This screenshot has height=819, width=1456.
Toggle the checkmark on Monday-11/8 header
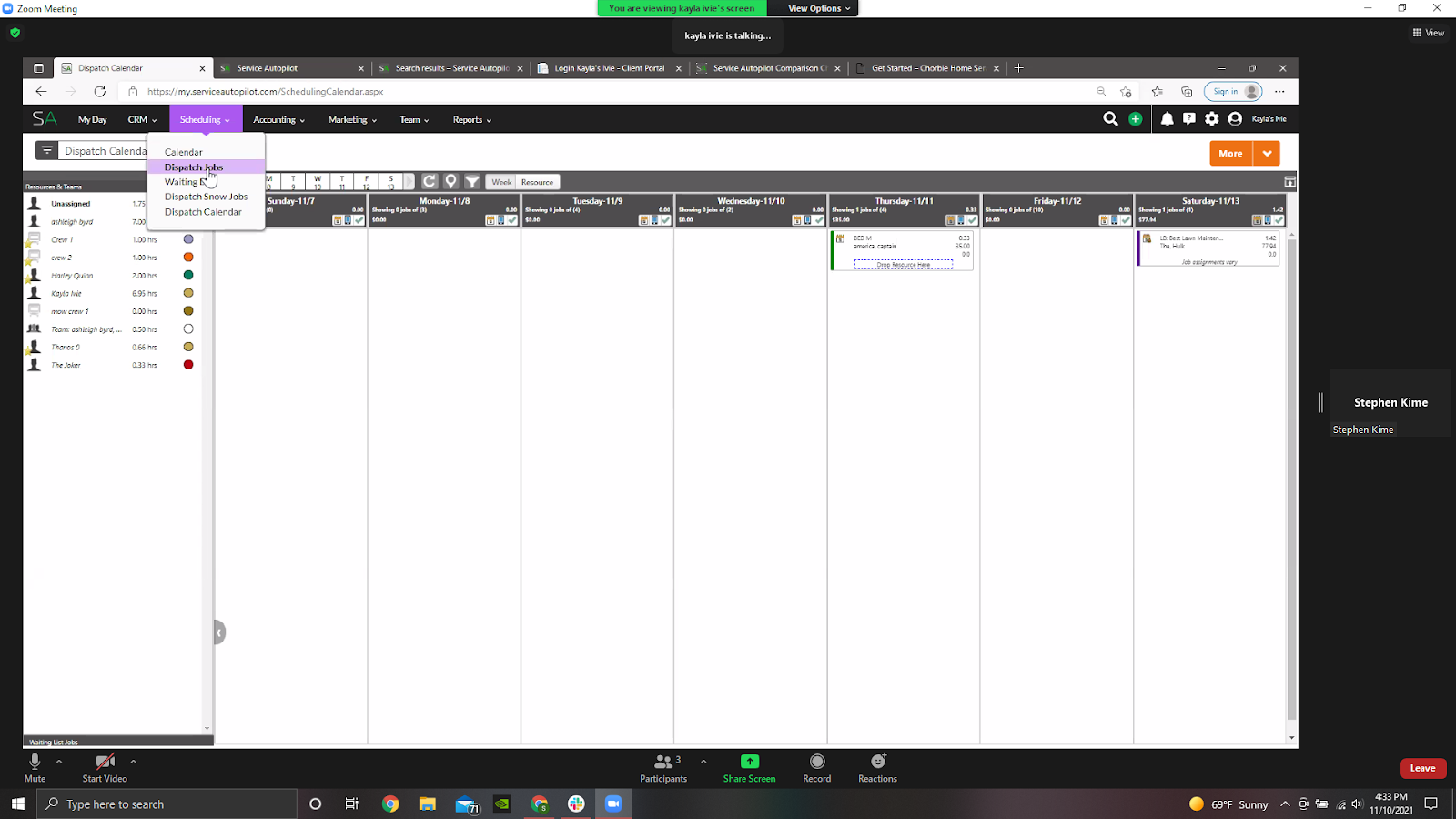(512, 220)
